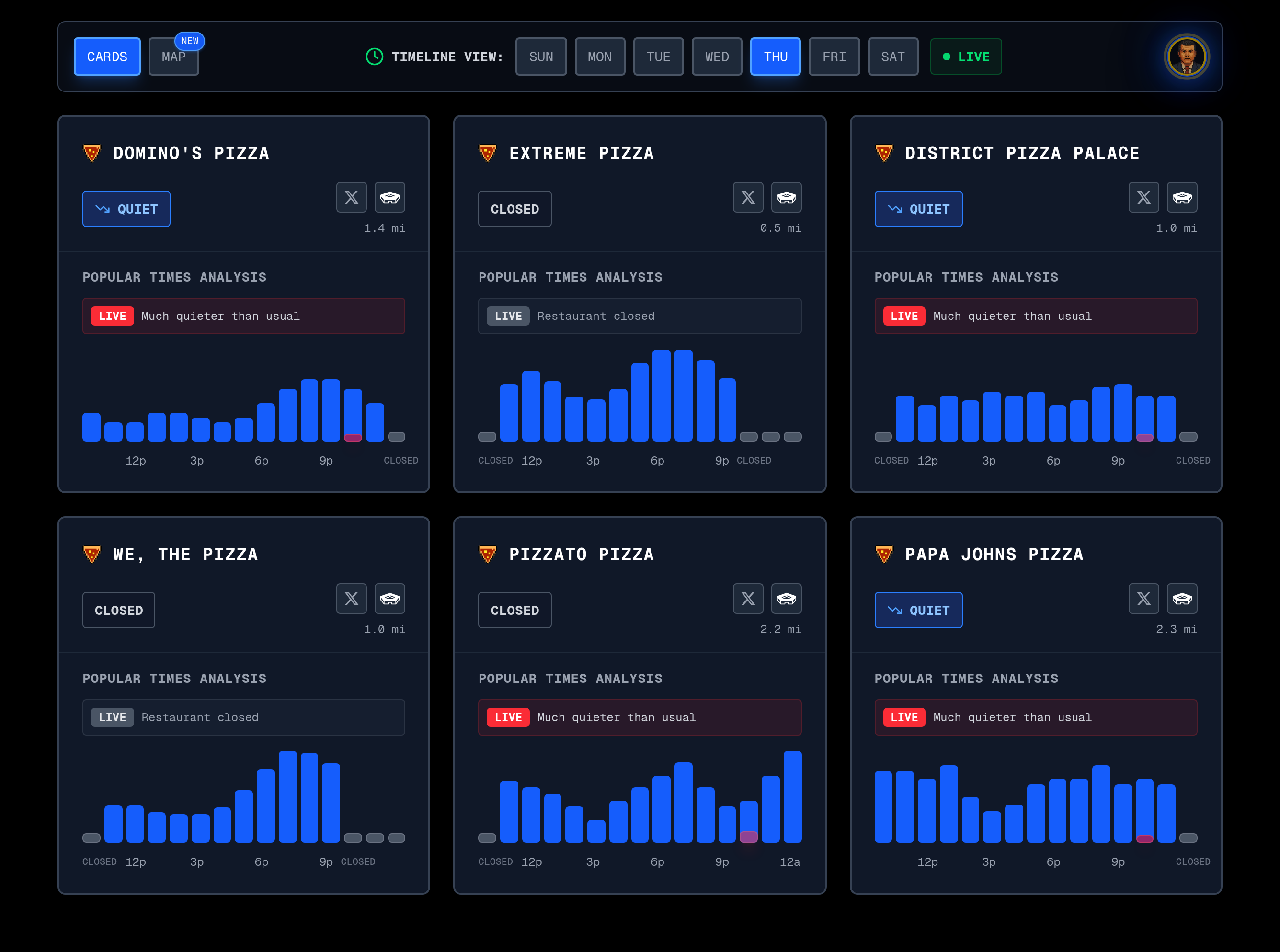Click the user avatar portrait
Viewport: 1280px width, 952px height.
pos(1186,57)
